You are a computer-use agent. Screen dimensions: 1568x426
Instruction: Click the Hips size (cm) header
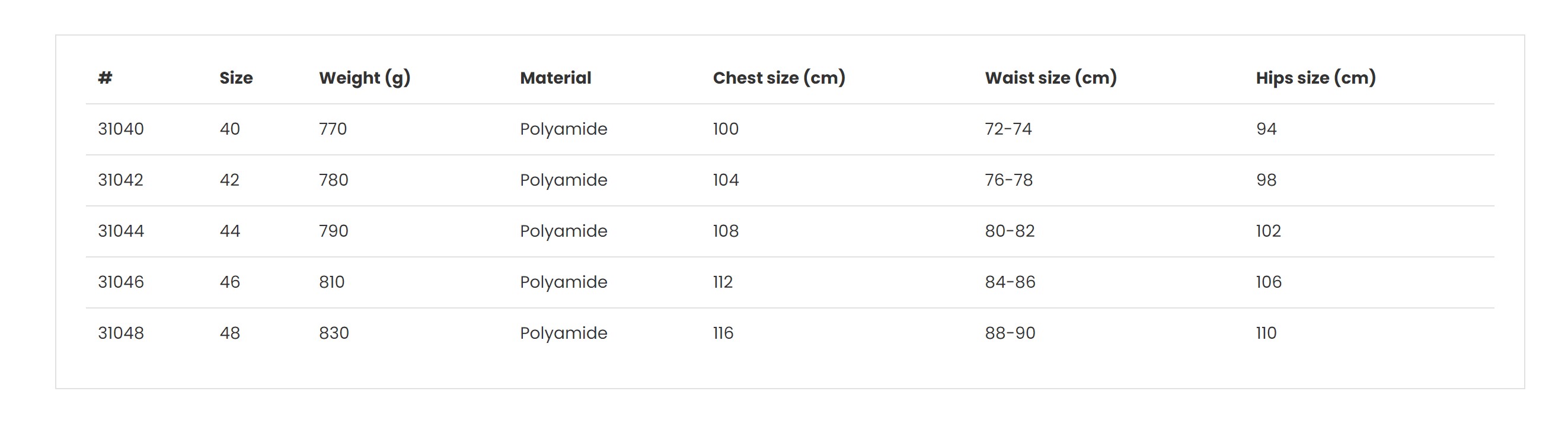(x=1315, y=79)
